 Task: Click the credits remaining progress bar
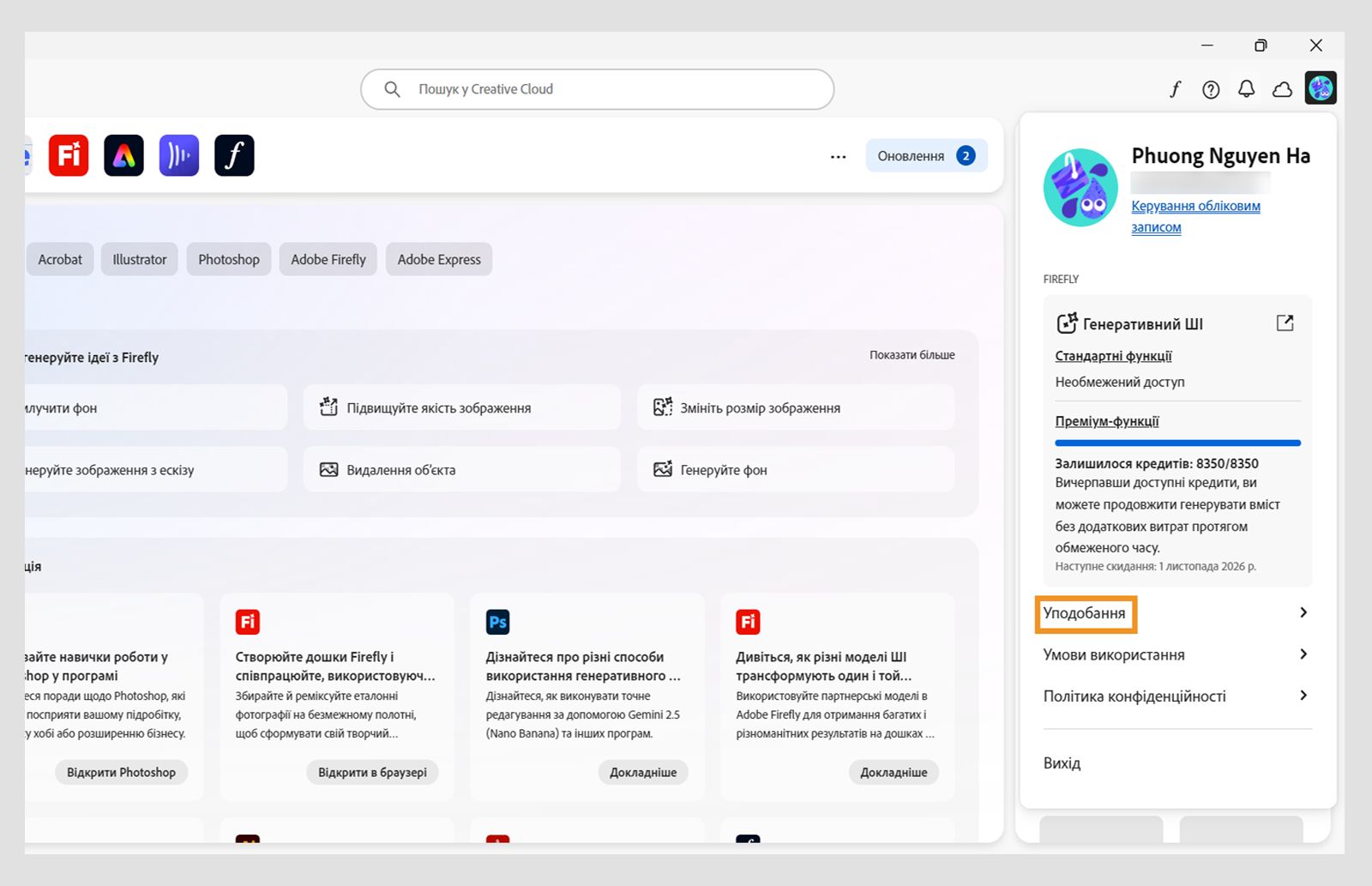(1177, 443)
